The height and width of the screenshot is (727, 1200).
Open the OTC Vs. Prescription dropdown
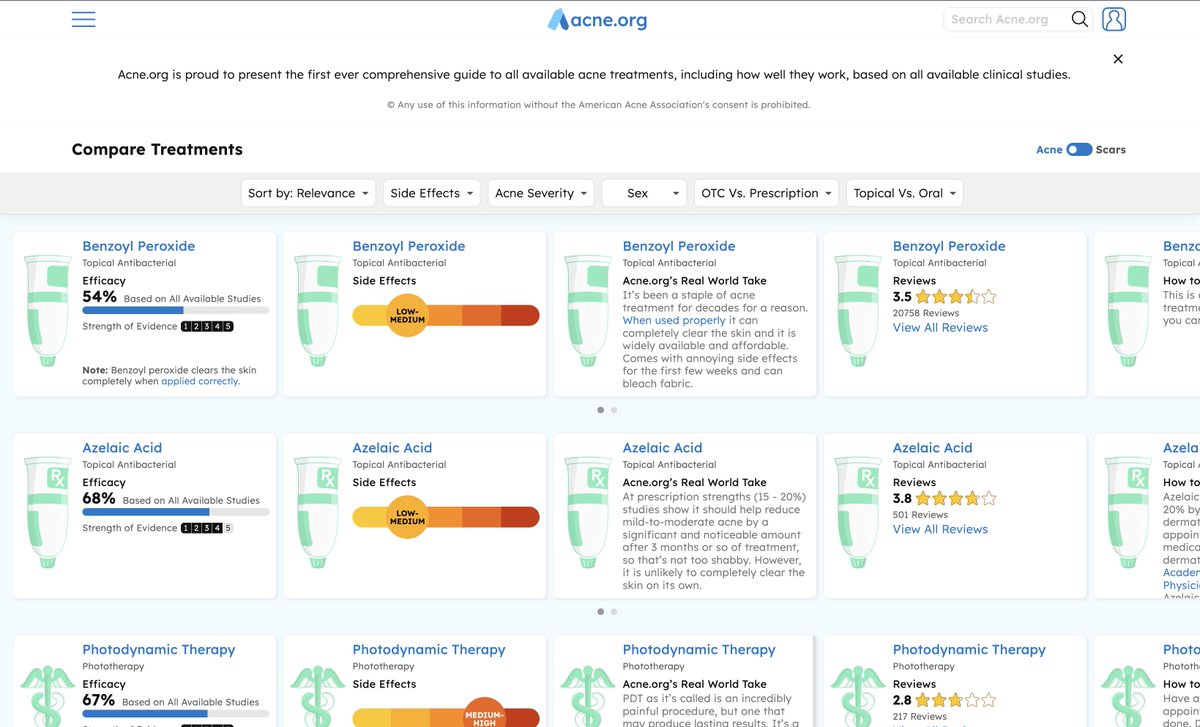tap(766, 192)
